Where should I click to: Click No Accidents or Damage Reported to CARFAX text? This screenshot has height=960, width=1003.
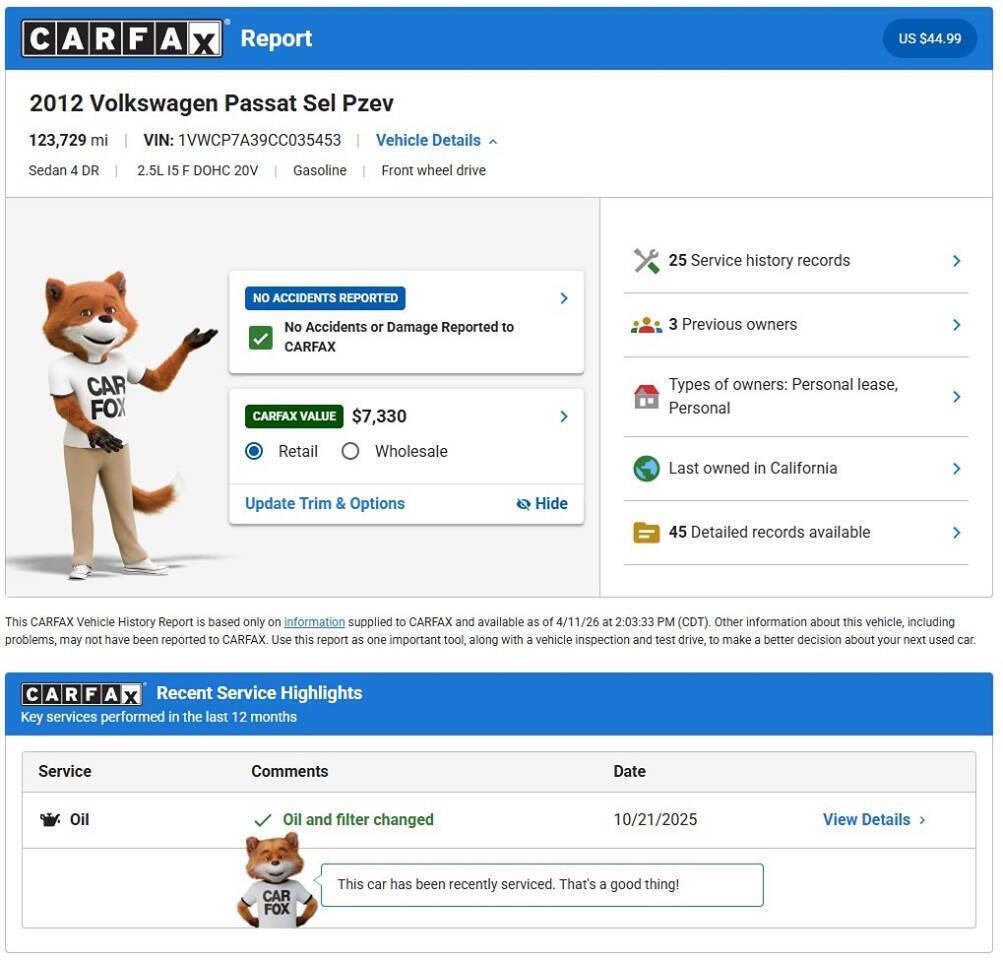(399, 337)
